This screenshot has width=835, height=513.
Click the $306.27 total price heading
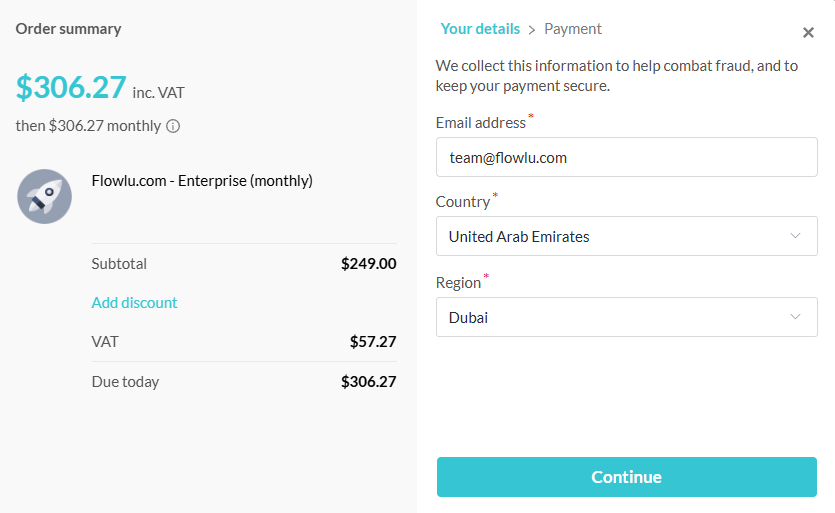pos(71,87)
